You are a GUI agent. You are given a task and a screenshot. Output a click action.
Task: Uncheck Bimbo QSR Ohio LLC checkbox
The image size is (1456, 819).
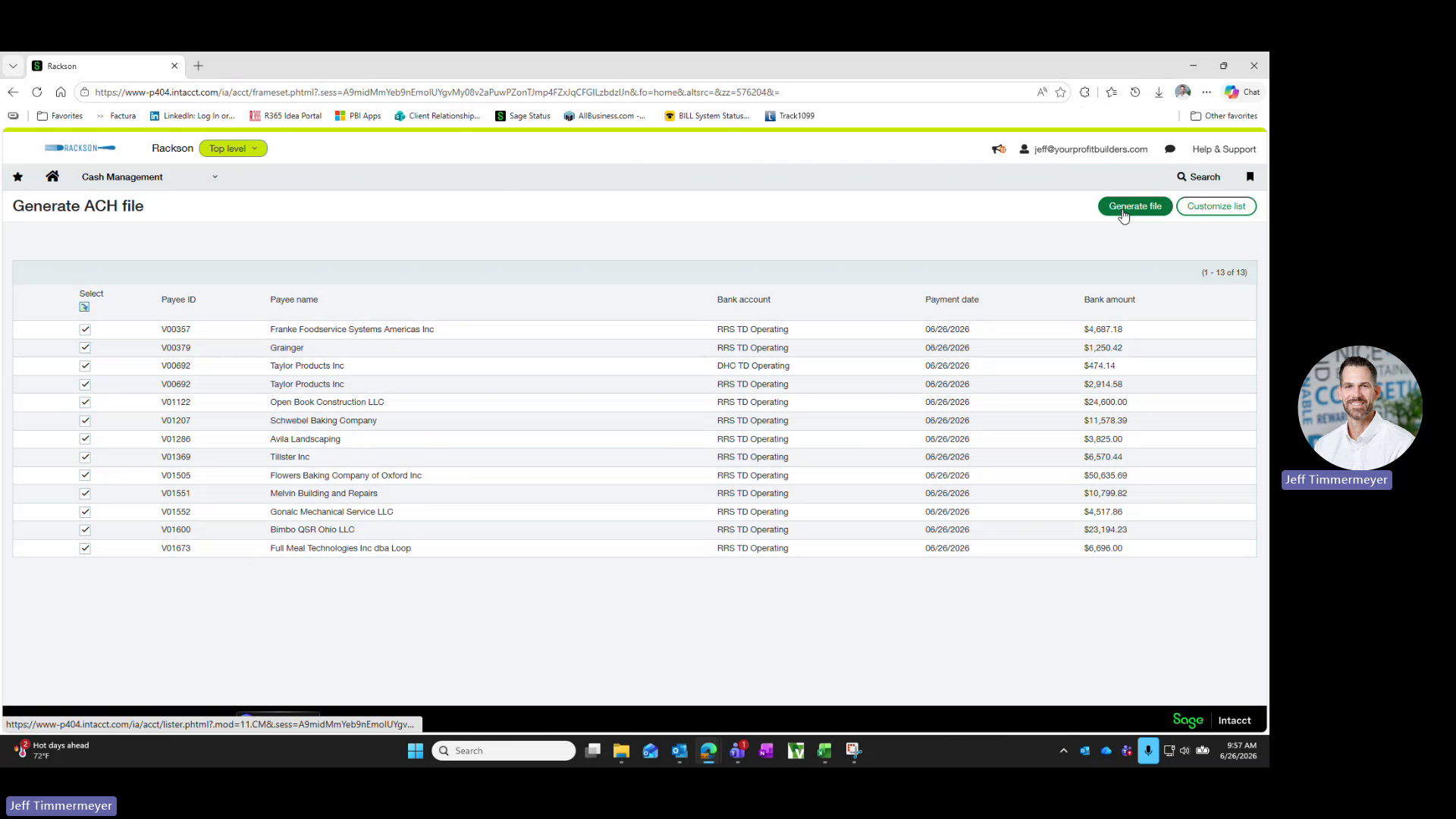click(85, 530)
